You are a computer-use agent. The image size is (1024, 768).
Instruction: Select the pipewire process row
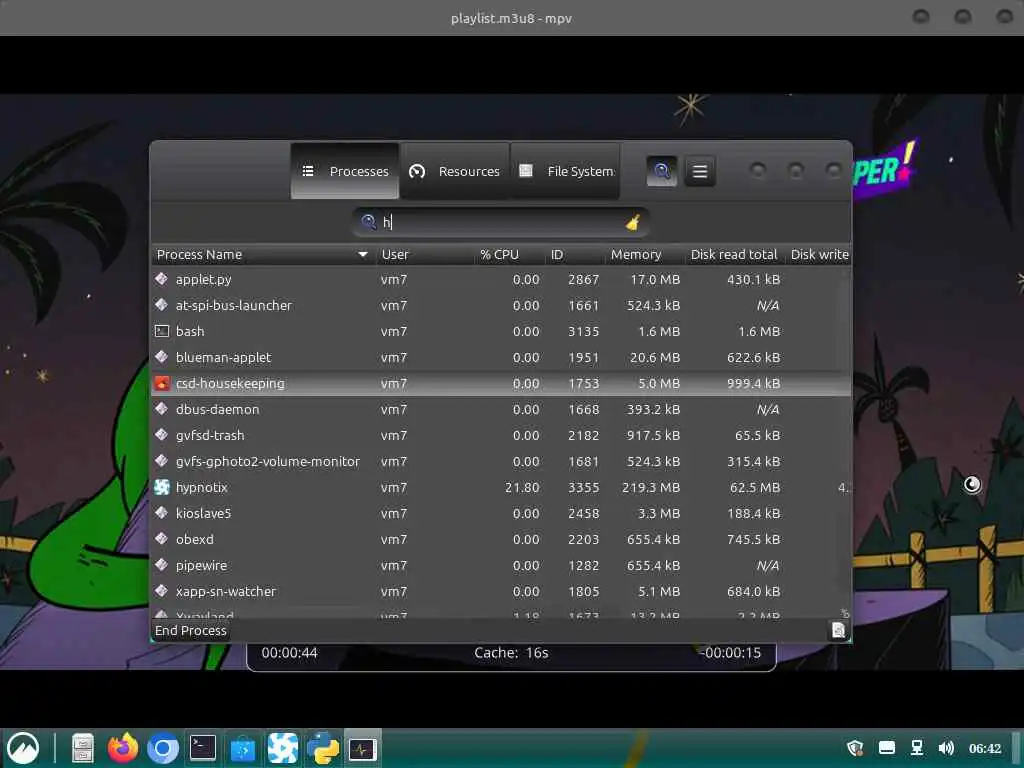(501, 566)
